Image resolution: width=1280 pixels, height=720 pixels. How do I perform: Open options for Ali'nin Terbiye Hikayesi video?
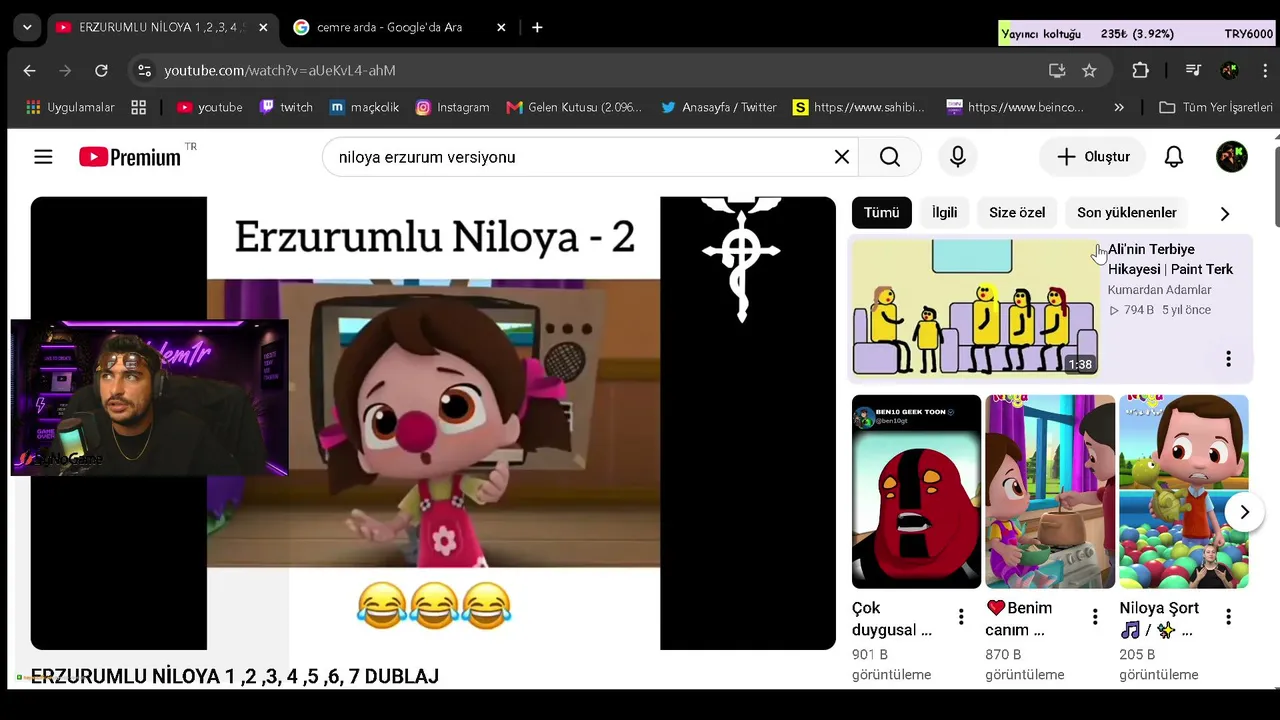pos(1229,359)
